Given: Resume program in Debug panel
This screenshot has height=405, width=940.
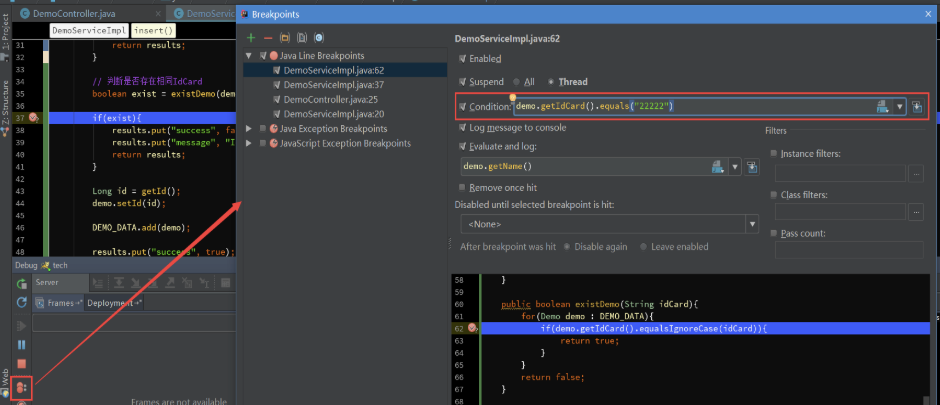Looking at the screenshot, I should click(22, 326).
